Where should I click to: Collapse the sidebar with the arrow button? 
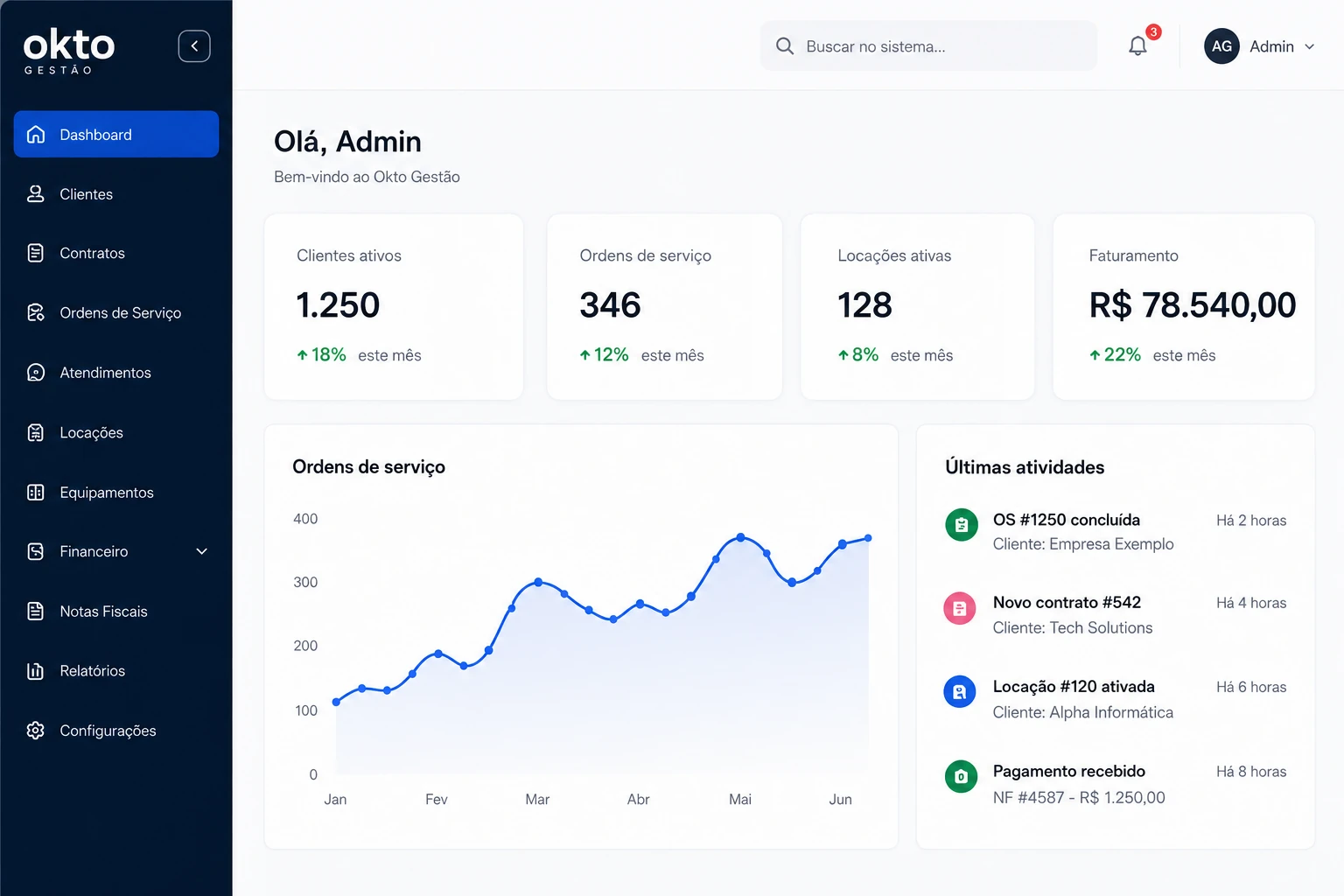coord(194,46)
